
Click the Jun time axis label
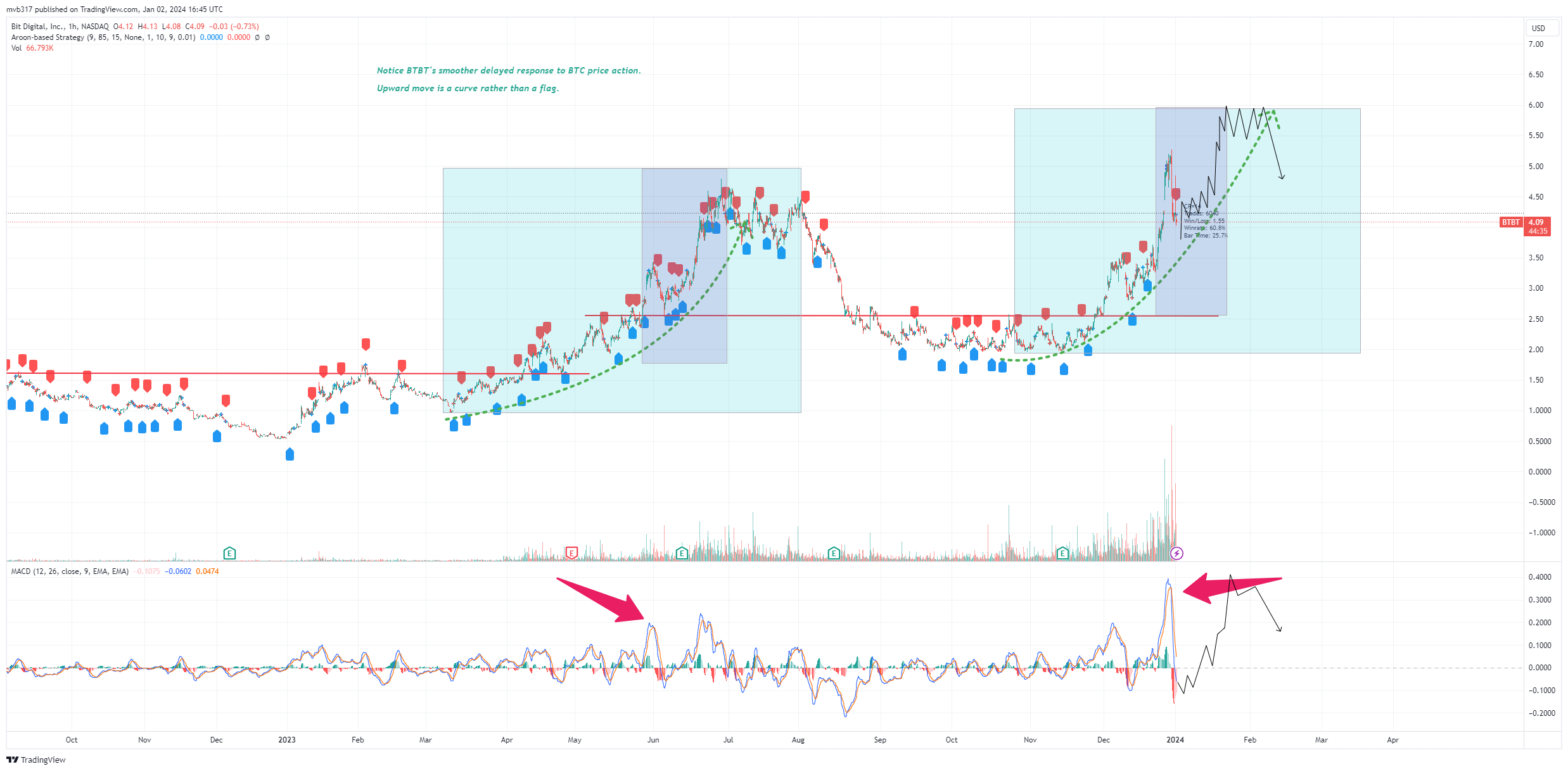tap(653, 740)
